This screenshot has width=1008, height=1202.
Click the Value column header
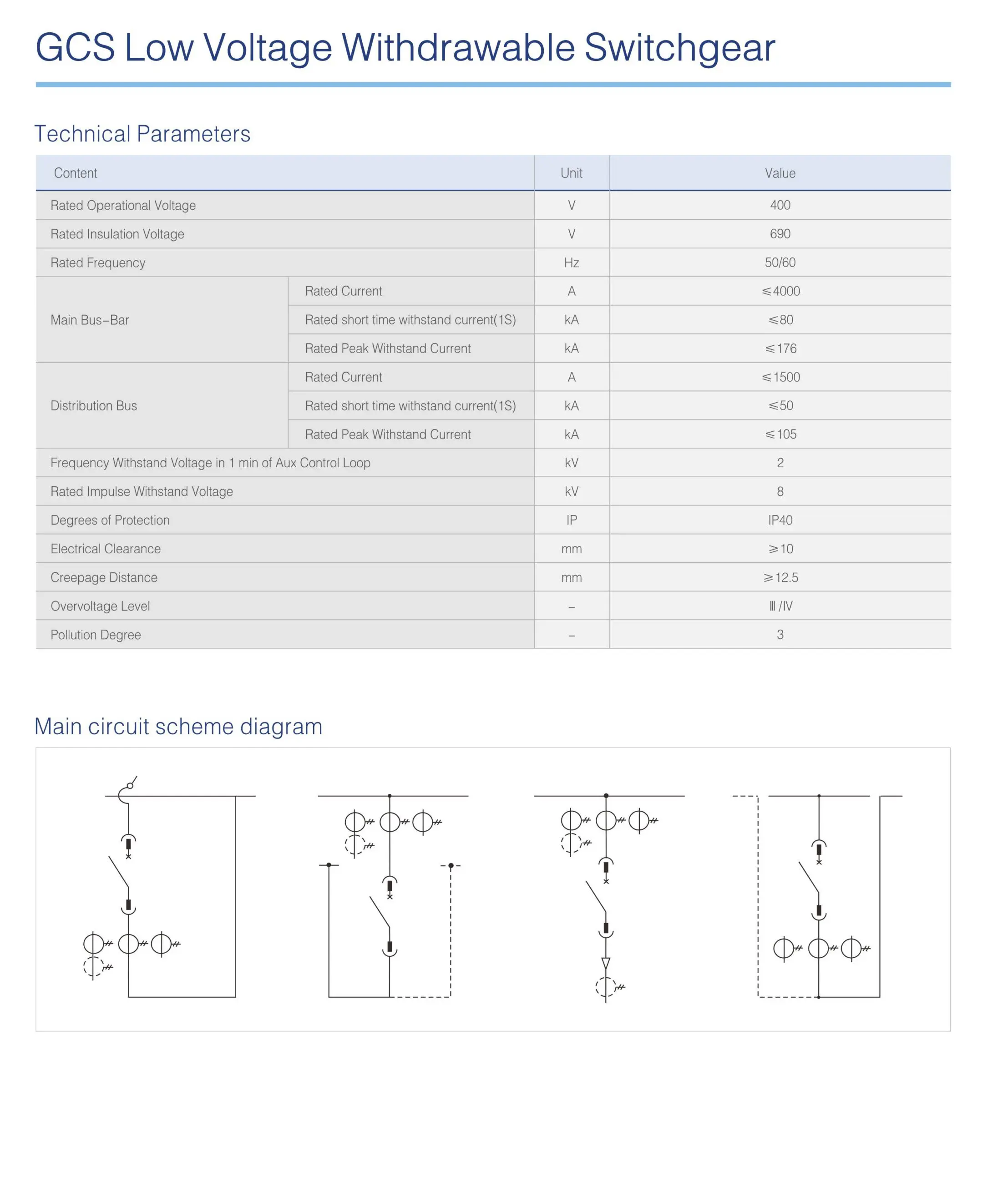pos(780,173)
